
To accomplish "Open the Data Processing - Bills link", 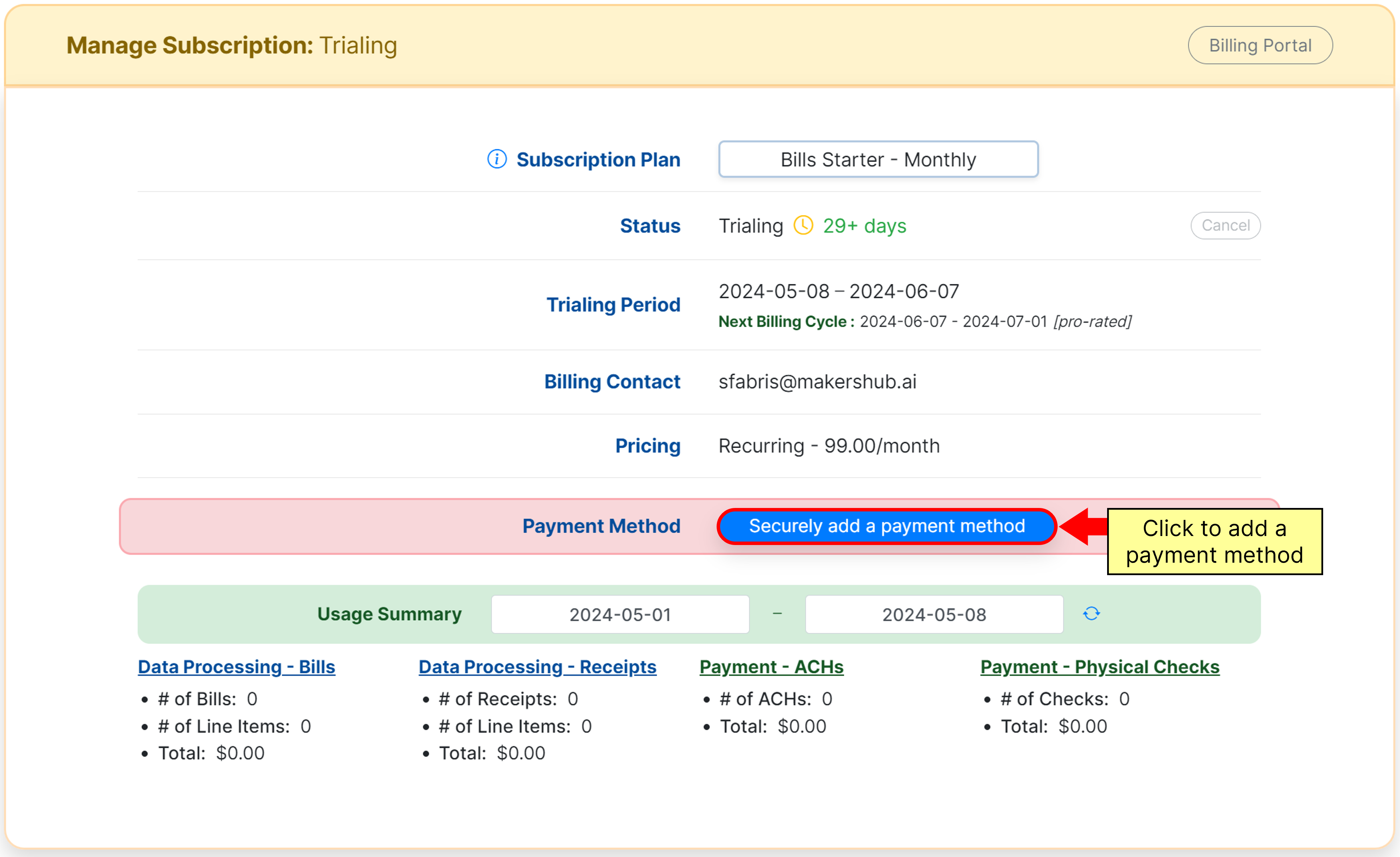I will [x=236, y=667].
